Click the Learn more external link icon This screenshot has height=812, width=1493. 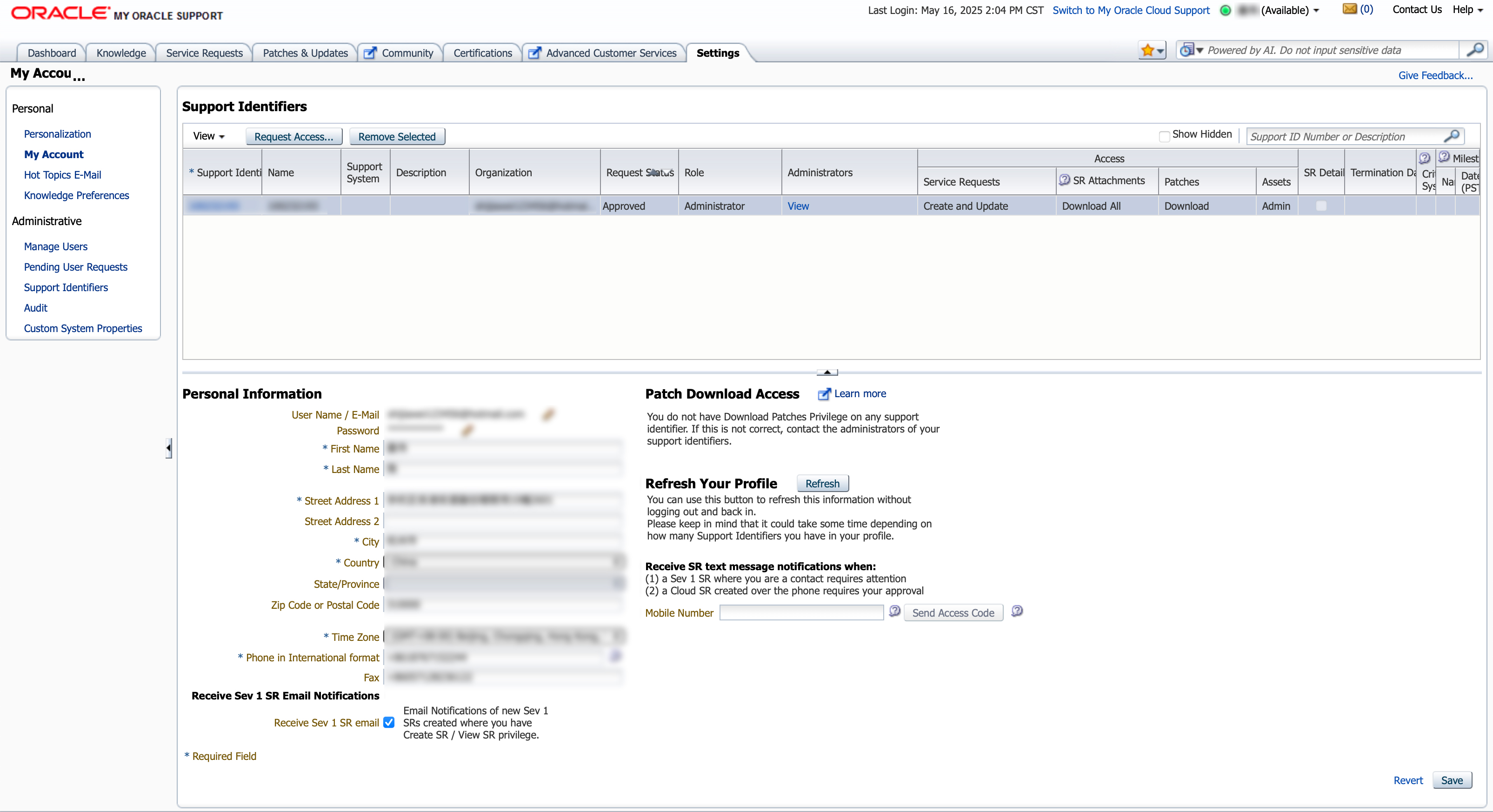point(824,394)
